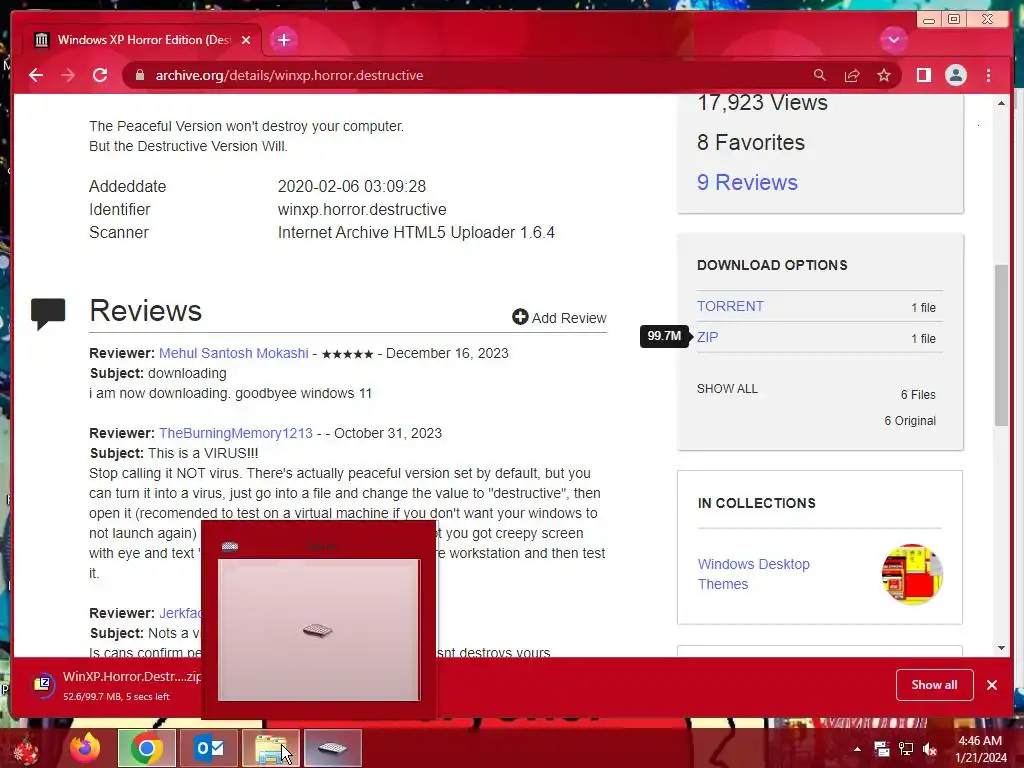
Task: Bookmark this page with star icon
Action: [884, 75]
